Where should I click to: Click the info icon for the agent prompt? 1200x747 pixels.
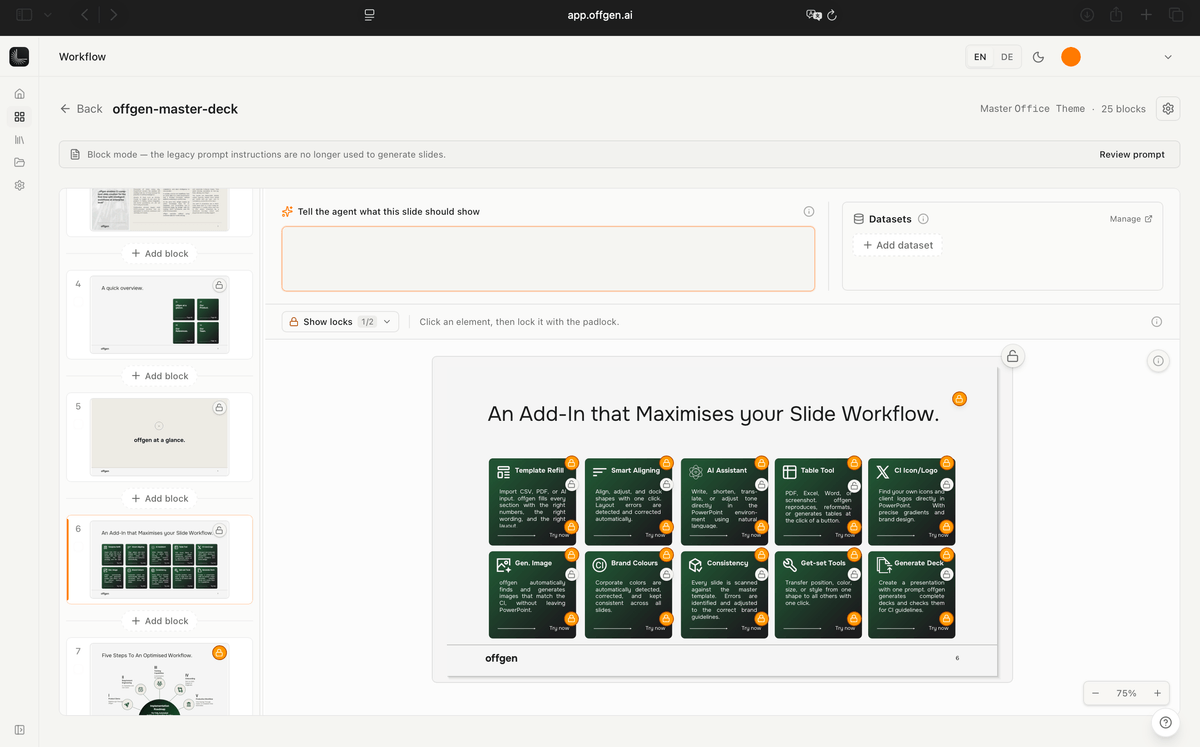pos(809,212)
